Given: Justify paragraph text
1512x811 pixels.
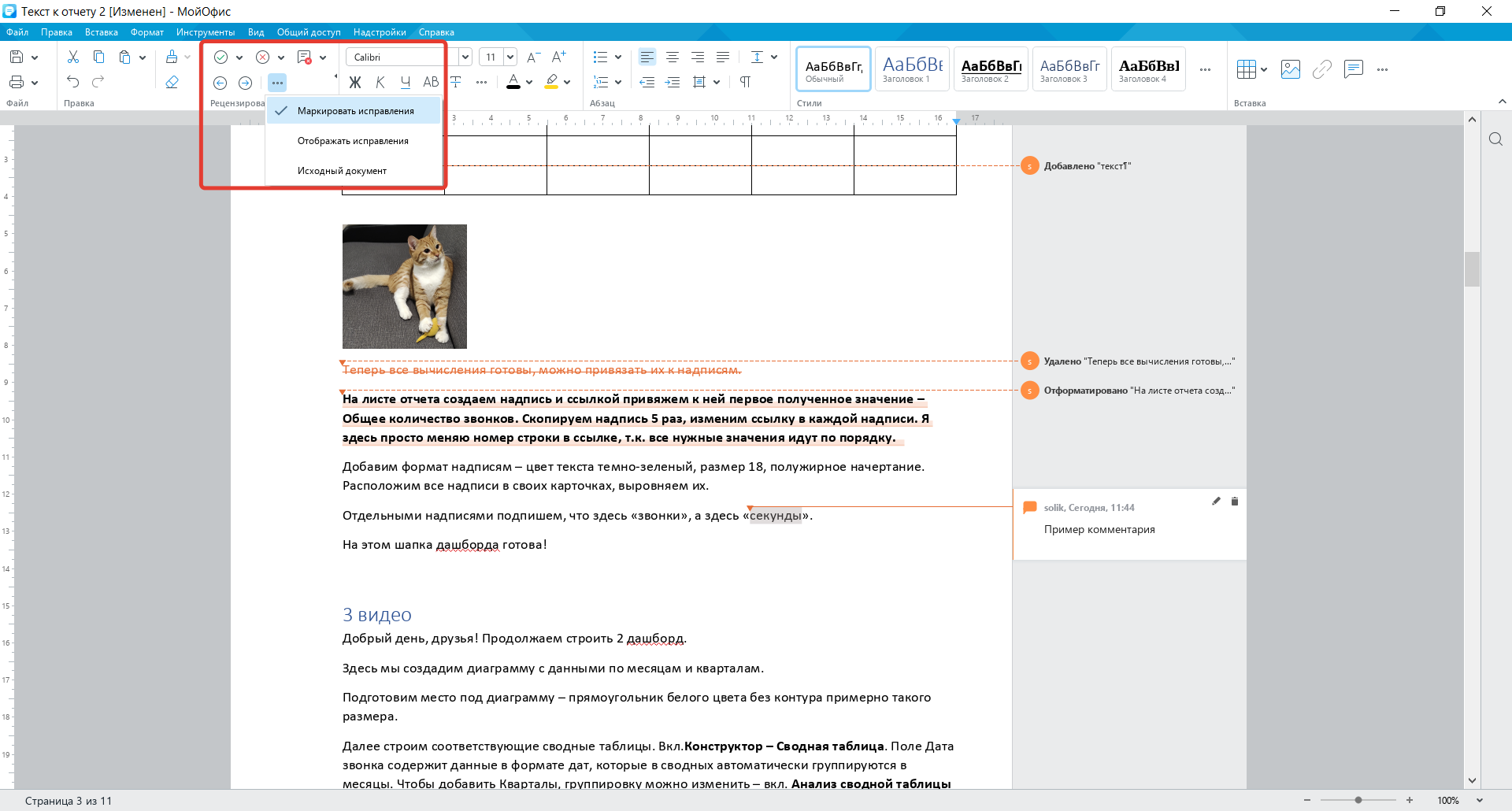Looking at the screenshot, I should (x=723, y=57).
